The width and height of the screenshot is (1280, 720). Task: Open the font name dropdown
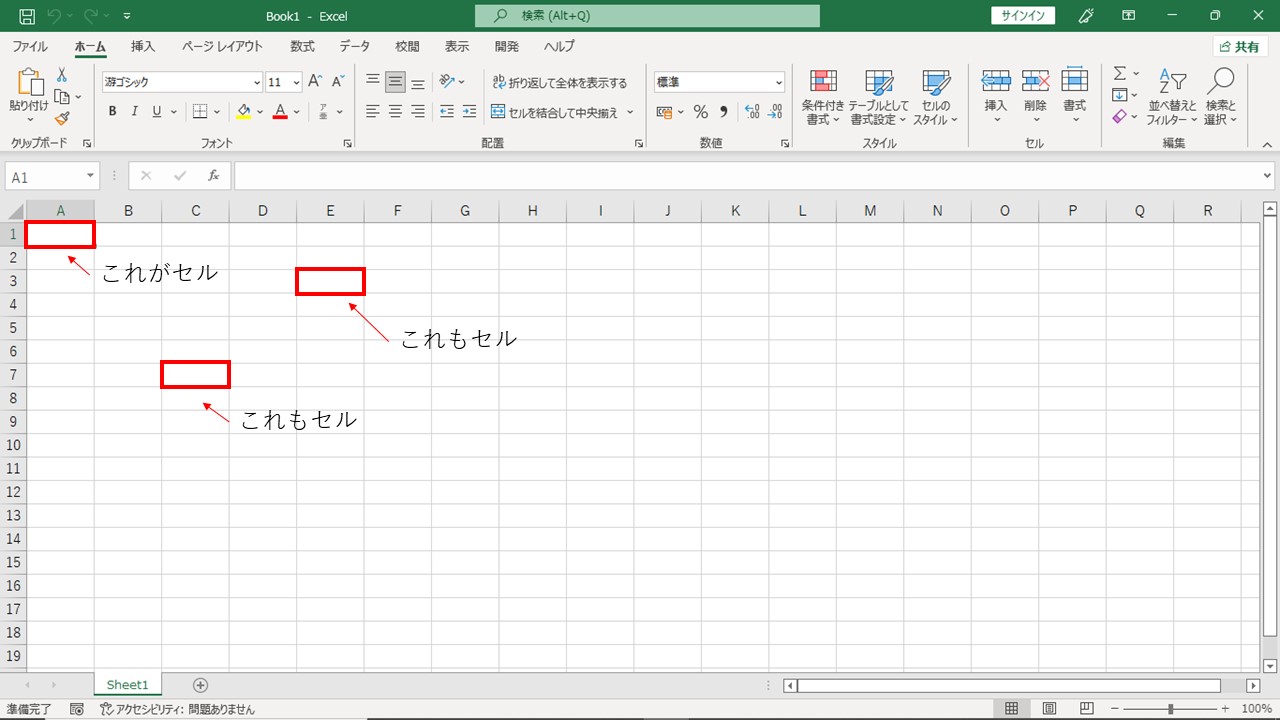click(257, 83)
